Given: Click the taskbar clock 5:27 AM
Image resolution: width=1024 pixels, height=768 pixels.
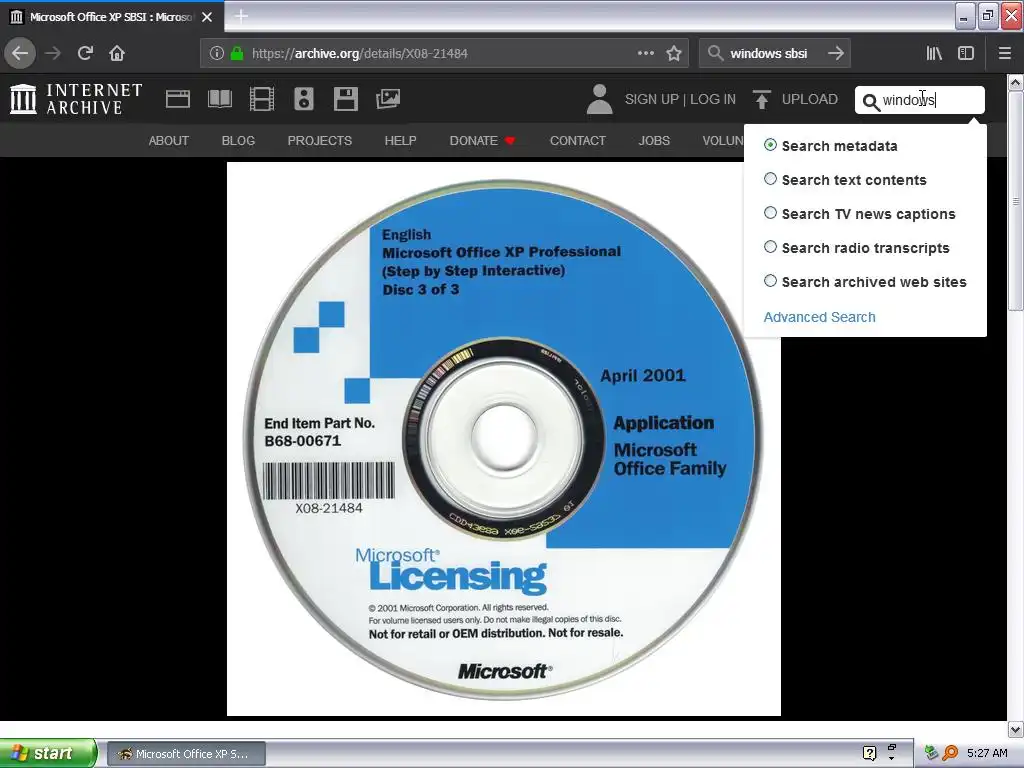Looking at the screenshot, I should tap(987, 754).
